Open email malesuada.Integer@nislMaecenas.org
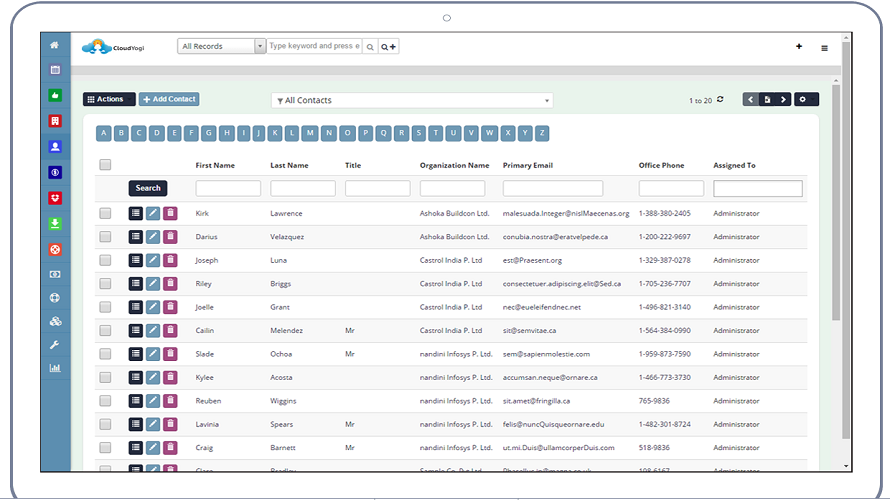The height and width of the screenshot is (500, 890). coord(566,214)
